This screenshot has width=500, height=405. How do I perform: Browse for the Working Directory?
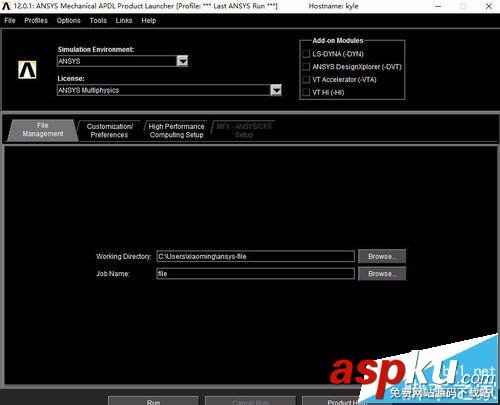click(x=382, y=256)
